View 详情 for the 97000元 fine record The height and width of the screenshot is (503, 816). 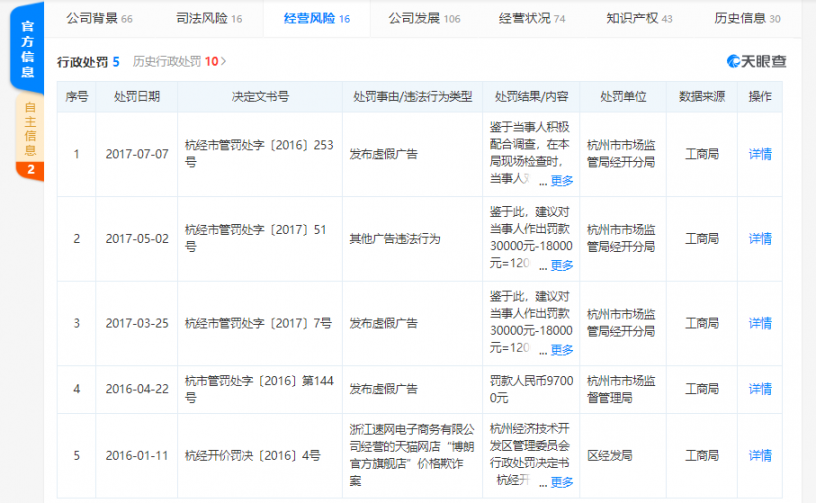click(x=760, y=389)
